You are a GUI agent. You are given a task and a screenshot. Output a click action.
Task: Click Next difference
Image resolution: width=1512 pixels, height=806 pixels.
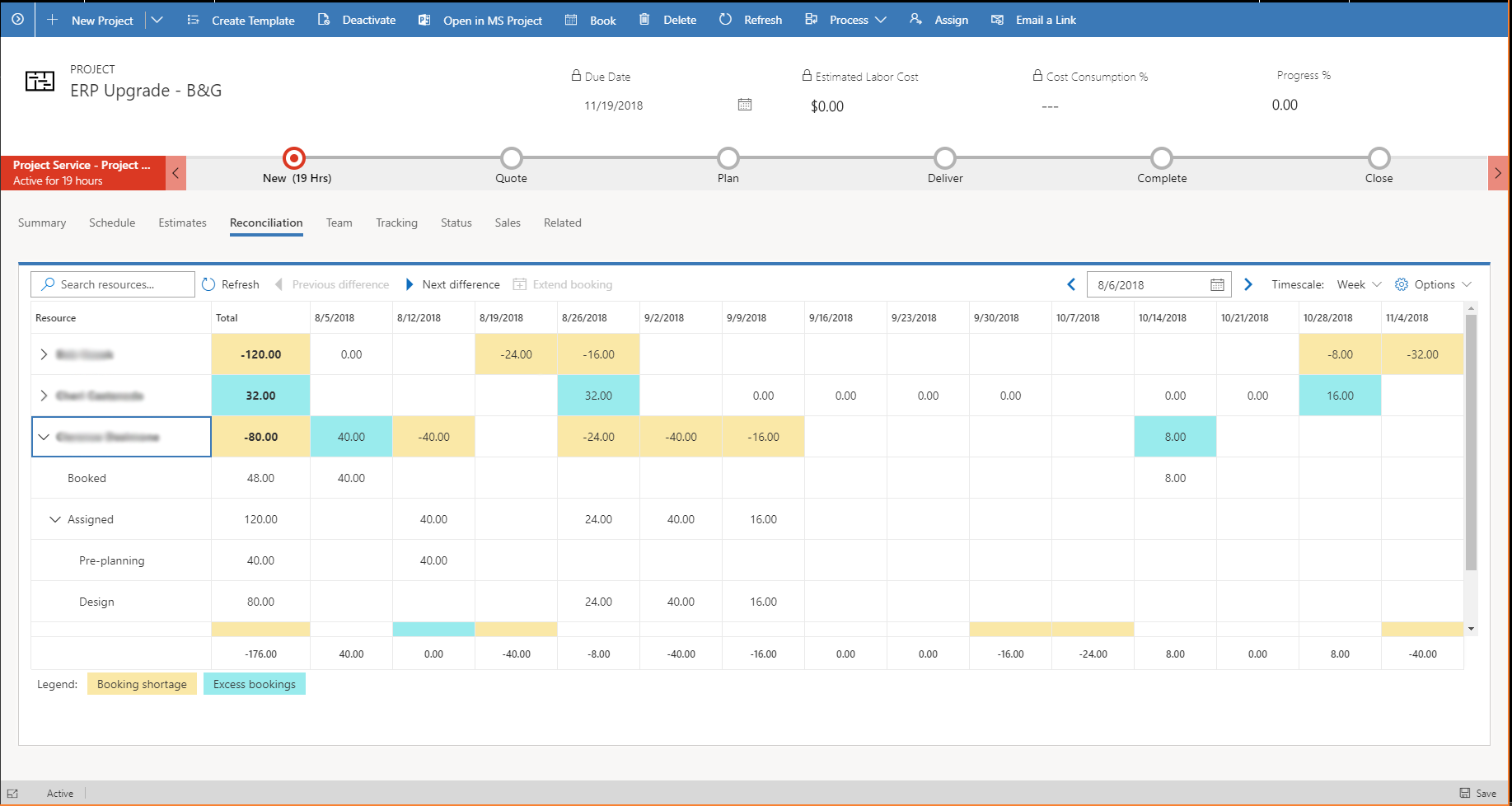pyautogui.click(x=452, y=284)
